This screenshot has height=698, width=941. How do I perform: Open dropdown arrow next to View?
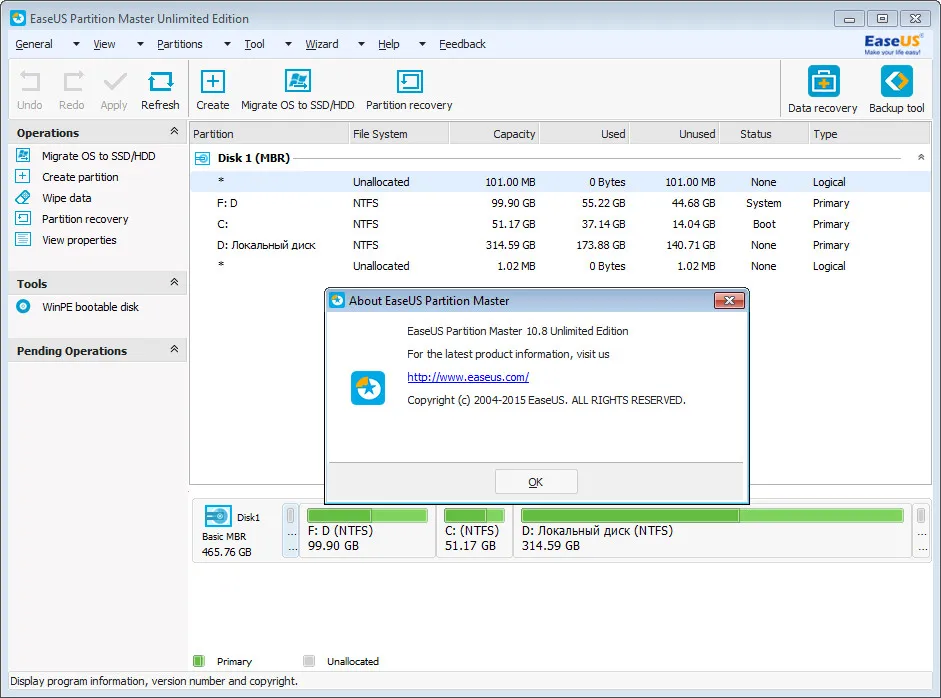[x=140, y=44]
